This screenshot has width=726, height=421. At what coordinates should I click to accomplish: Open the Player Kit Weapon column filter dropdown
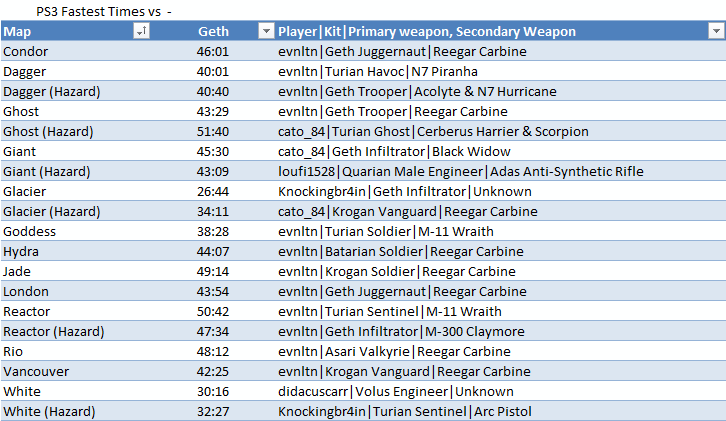pos(716,31)
